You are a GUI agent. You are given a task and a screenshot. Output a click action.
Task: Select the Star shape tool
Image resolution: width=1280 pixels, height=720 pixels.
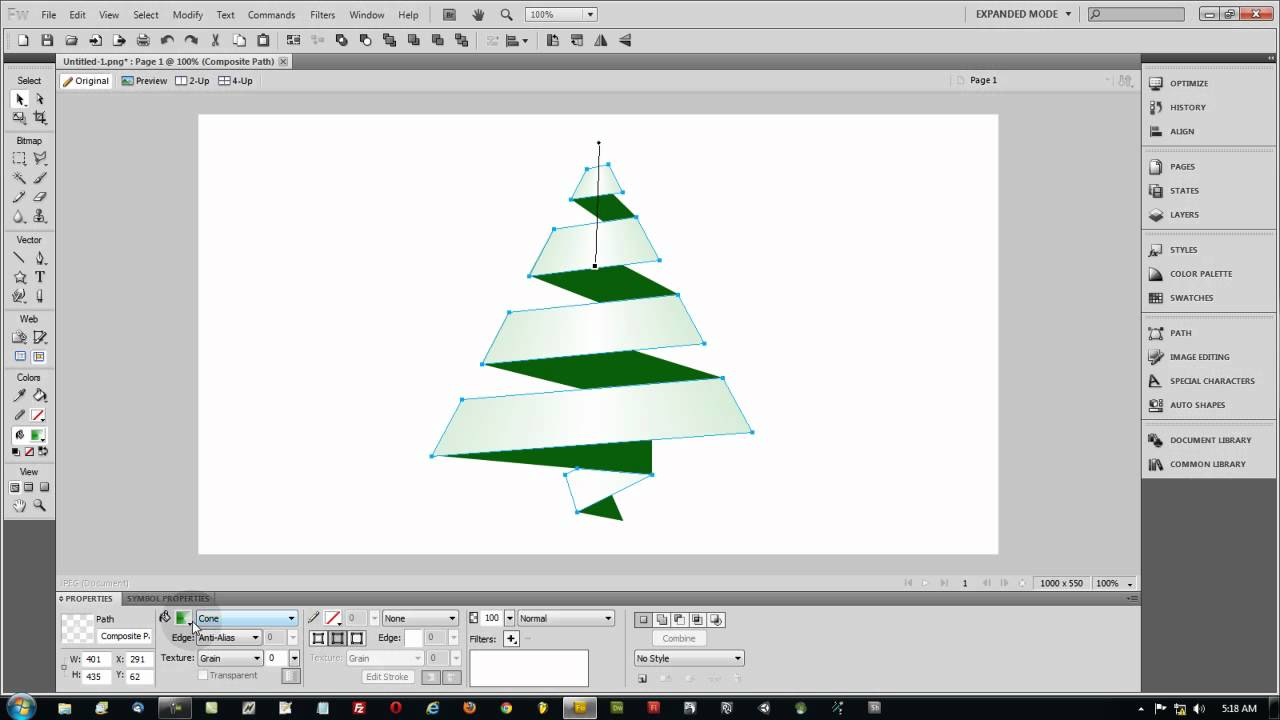[x=19, y=277]
